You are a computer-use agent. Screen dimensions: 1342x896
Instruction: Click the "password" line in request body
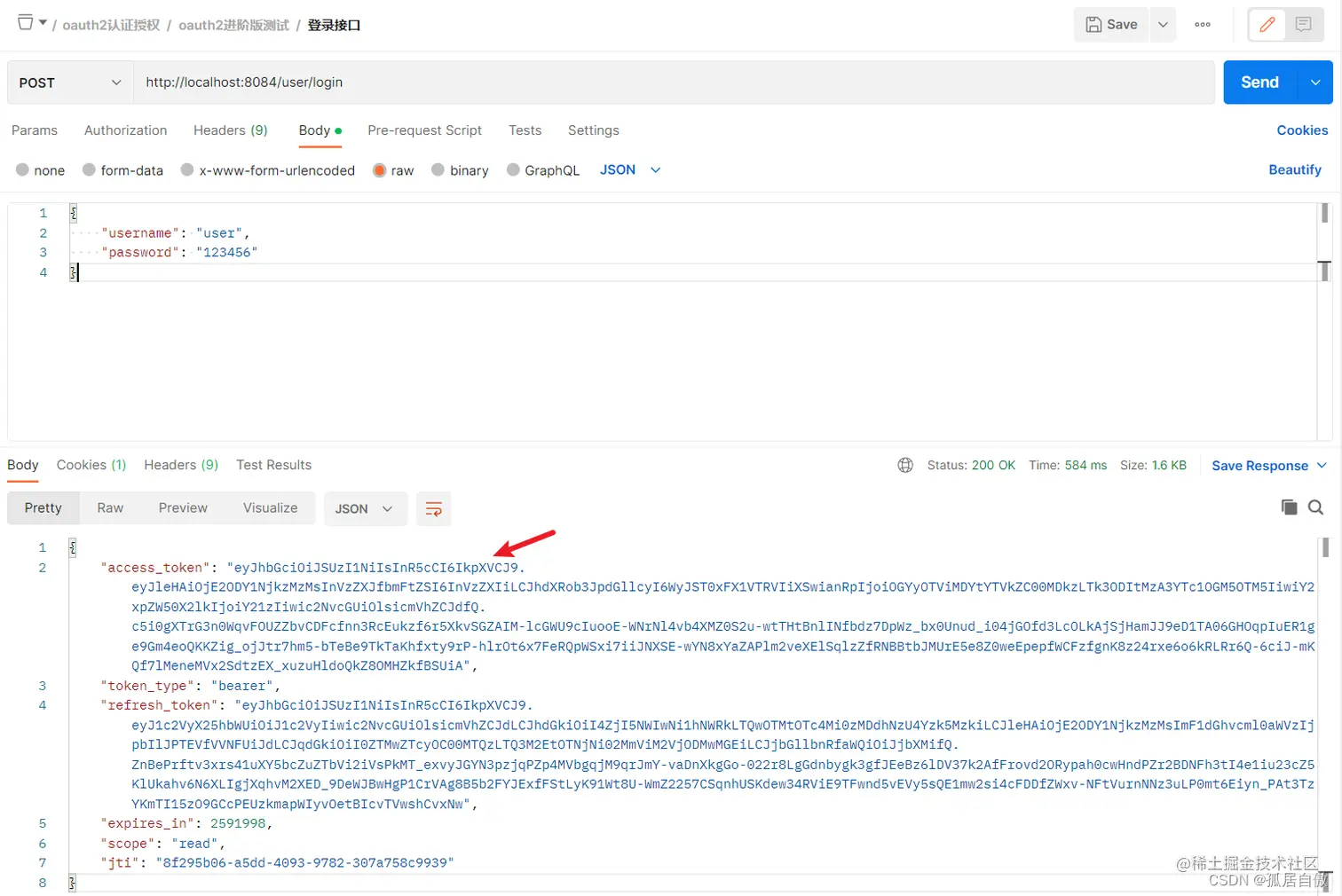point(178,253)
